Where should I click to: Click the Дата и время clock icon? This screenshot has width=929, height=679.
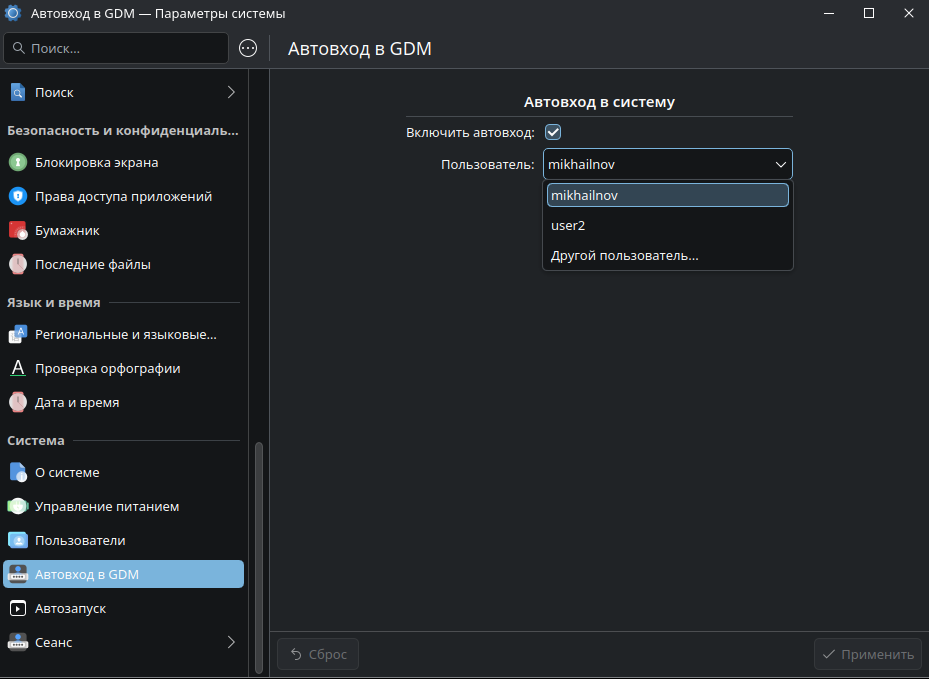coord(18,402)
